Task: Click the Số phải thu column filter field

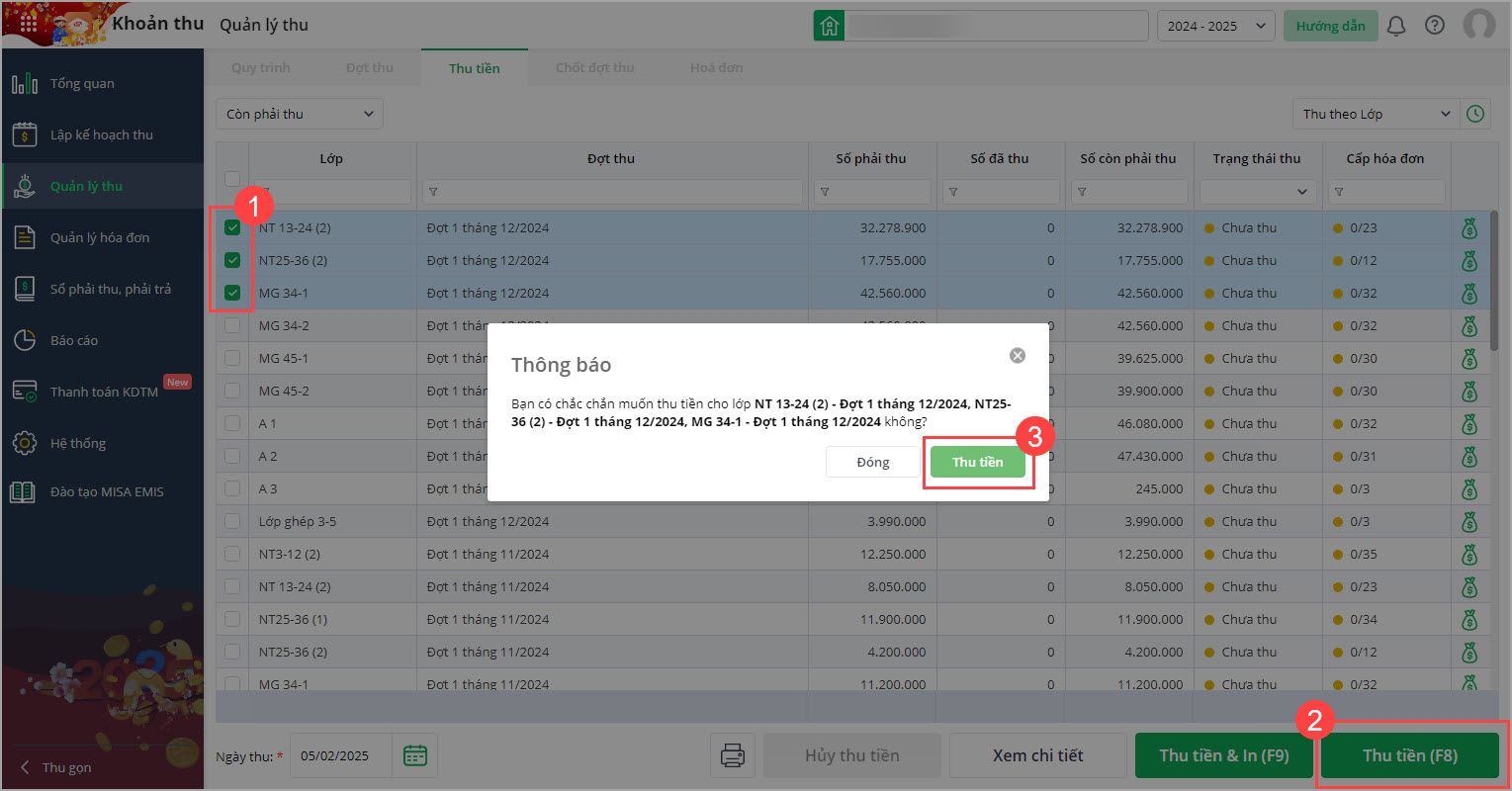Action: click(871, 192)
